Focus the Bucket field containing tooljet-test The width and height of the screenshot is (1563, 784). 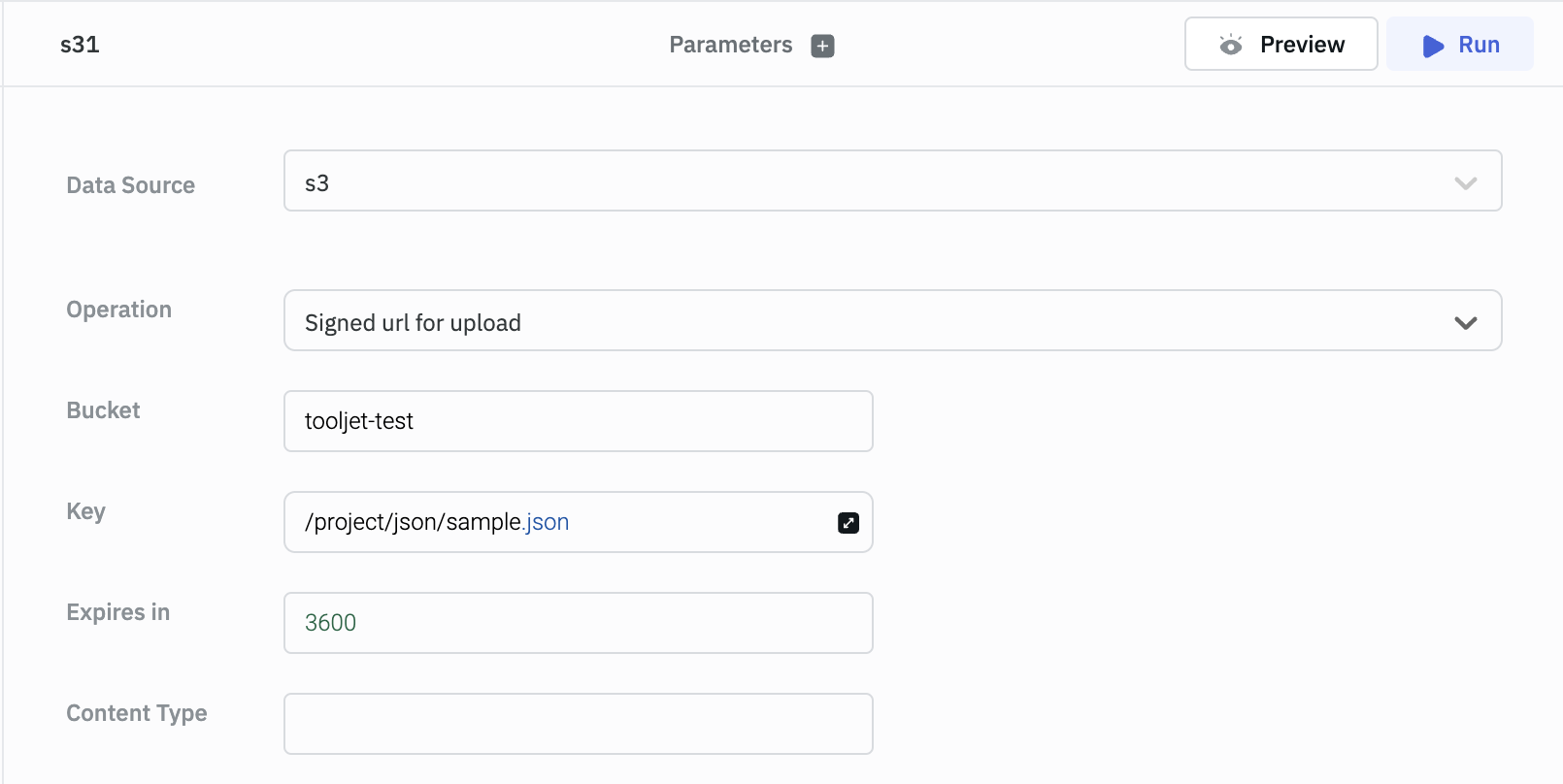(x=578, y=421)
